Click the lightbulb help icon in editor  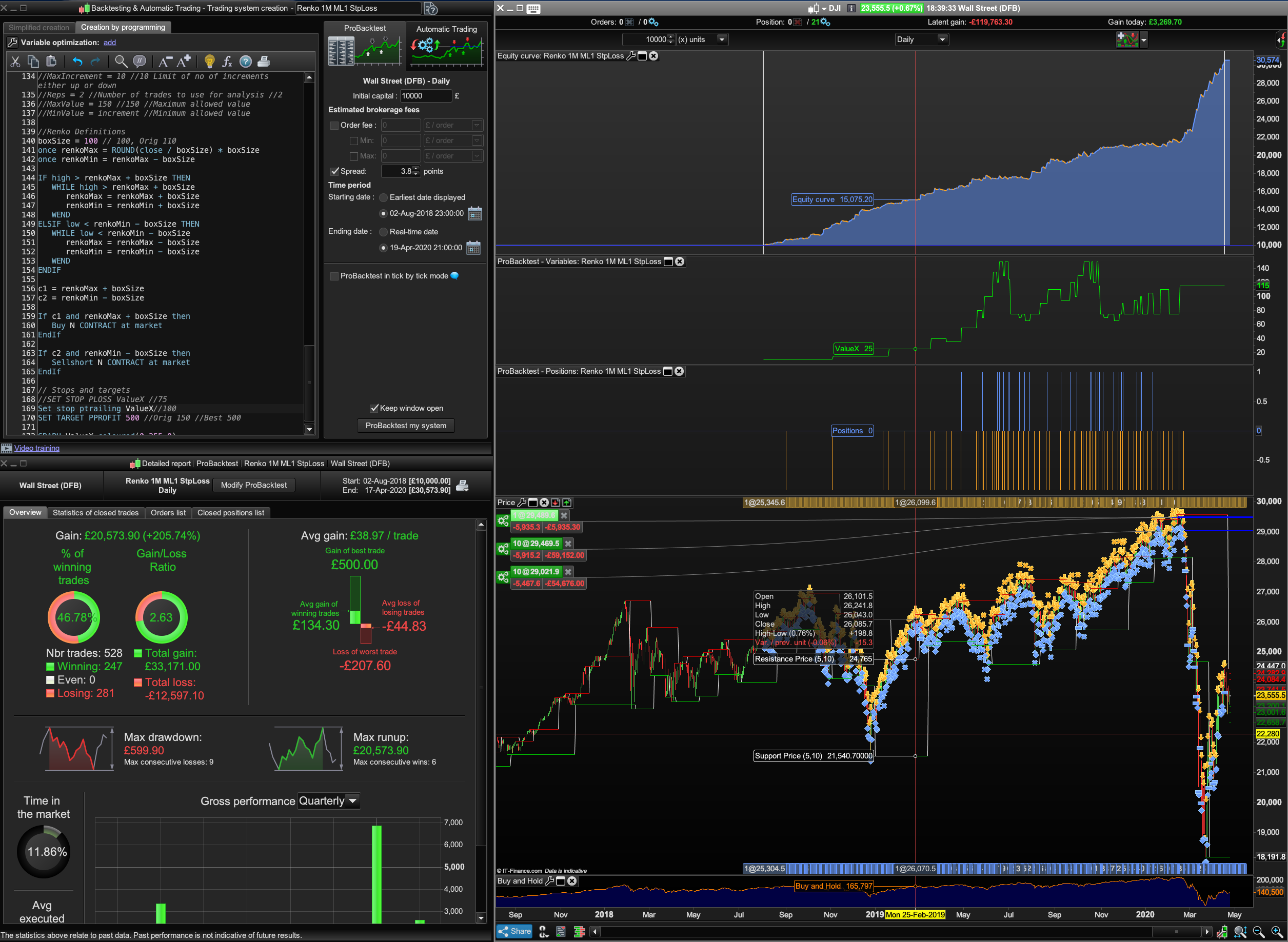(x=209, y=62)
